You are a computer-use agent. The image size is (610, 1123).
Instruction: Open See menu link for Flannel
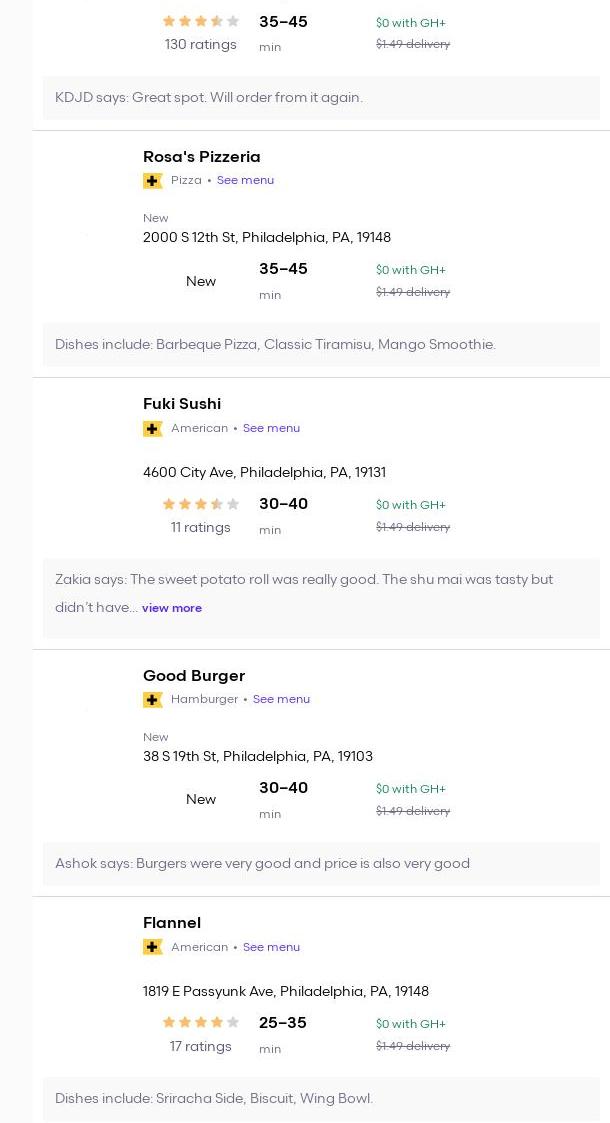point(271,947)
